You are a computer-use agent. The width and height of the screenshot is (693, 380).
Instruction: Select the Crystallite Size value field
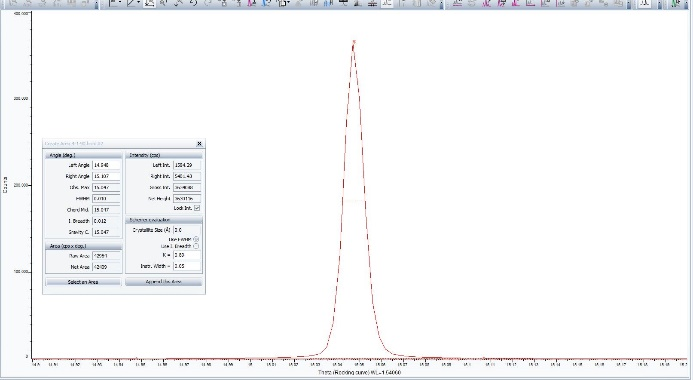point(187,230)
